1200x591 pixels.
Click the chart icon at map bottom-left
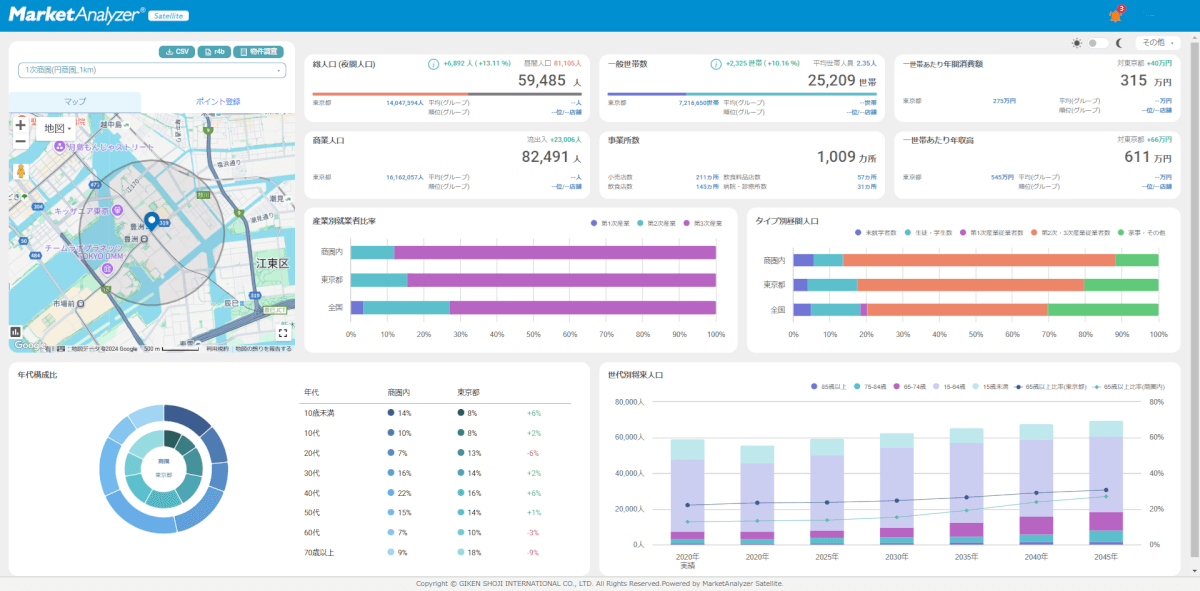coord(16,332)
